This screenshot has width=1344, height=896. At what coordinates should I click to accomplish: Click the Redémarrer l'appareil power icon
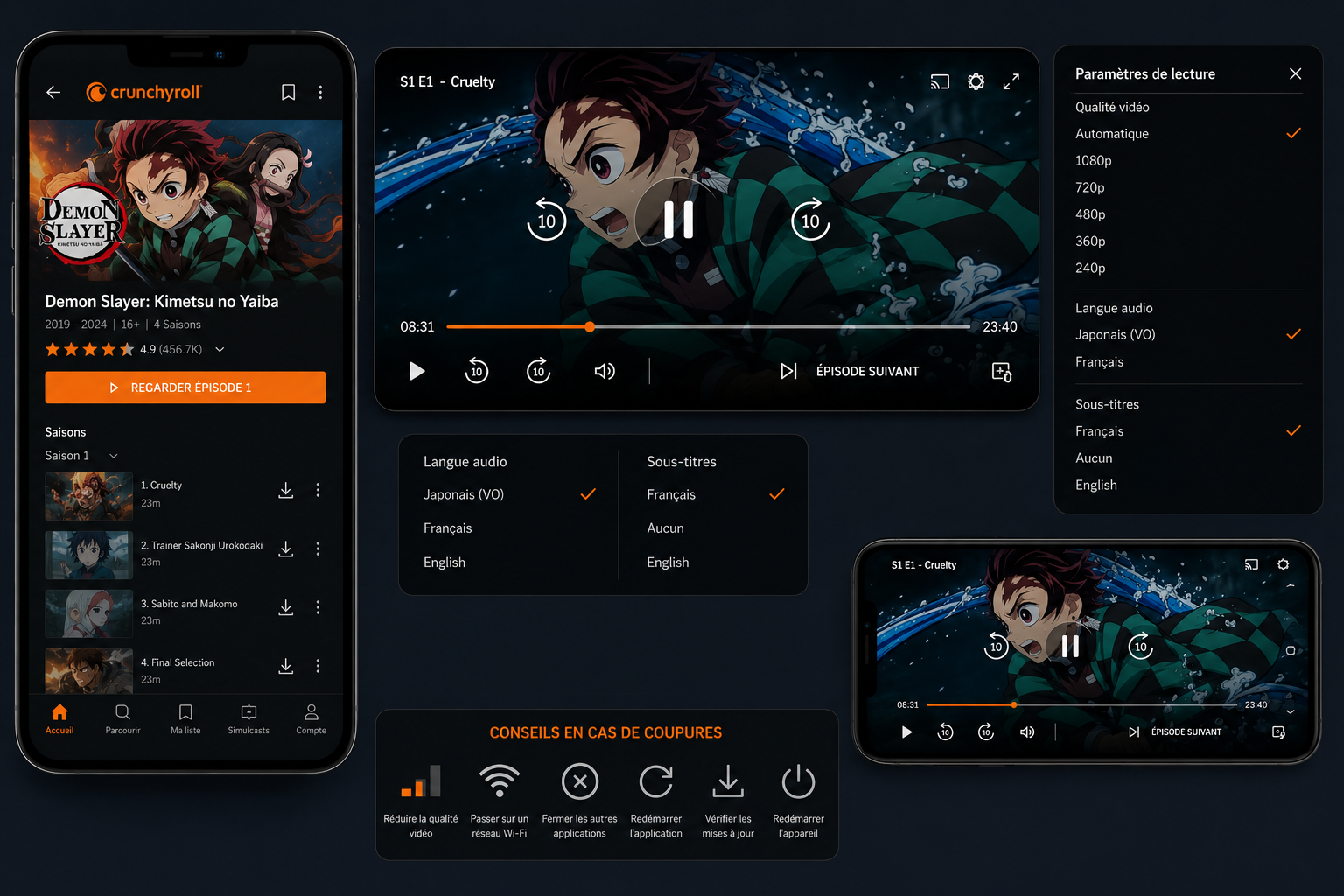click(798, 780)
